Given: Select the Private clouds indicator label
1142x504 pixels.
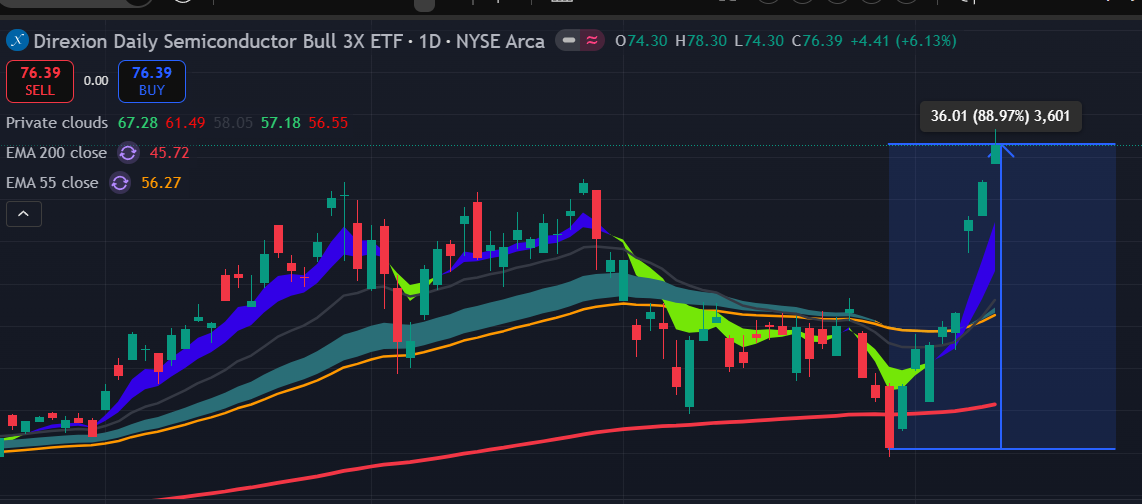Looking at the screenshot, I should point(57,122).
